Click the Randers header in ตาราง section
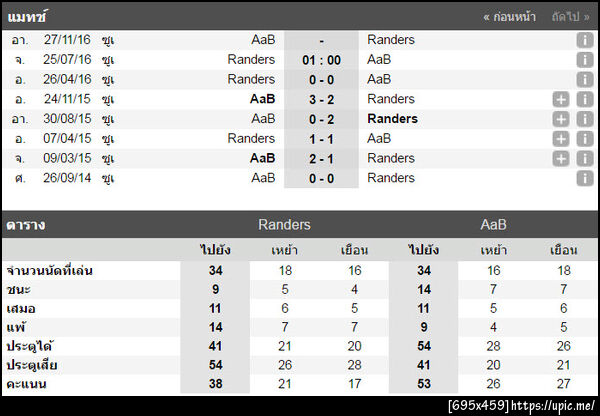 coord(284,225)
